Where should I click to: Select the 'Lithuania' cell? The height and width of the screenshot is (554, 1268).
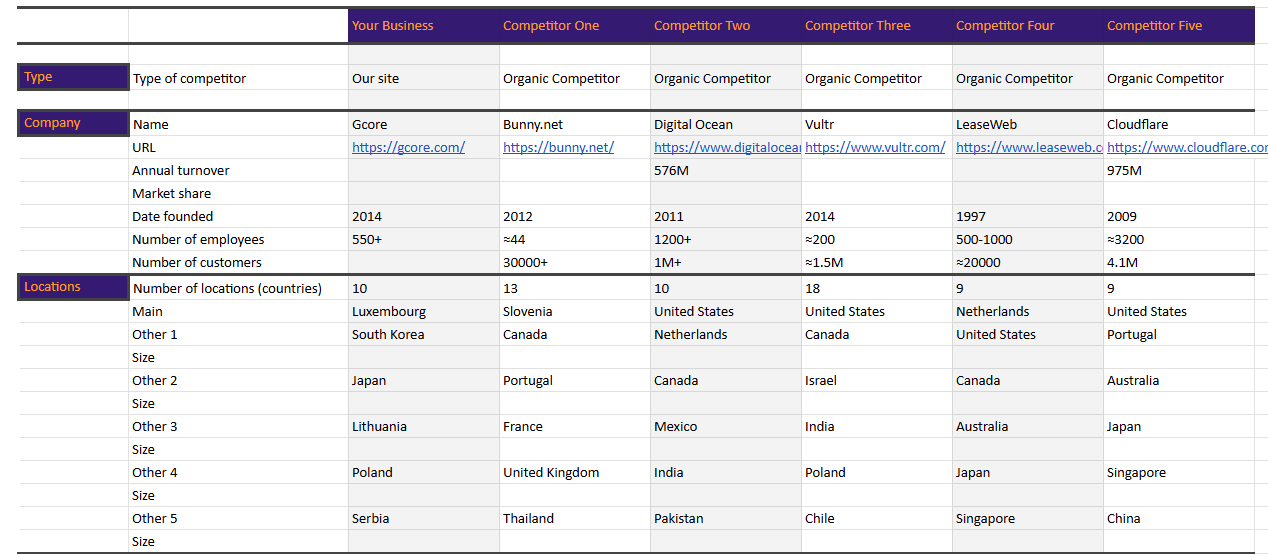(x=424, y=427)
